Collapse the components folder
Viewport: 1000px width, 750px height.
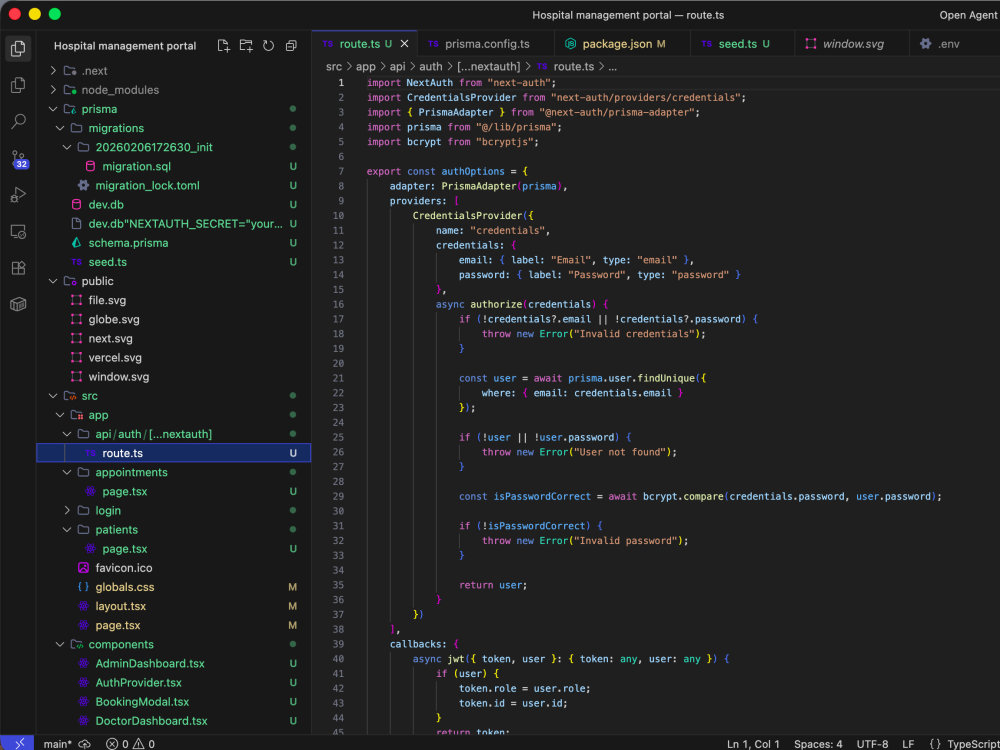click(173, 645)
